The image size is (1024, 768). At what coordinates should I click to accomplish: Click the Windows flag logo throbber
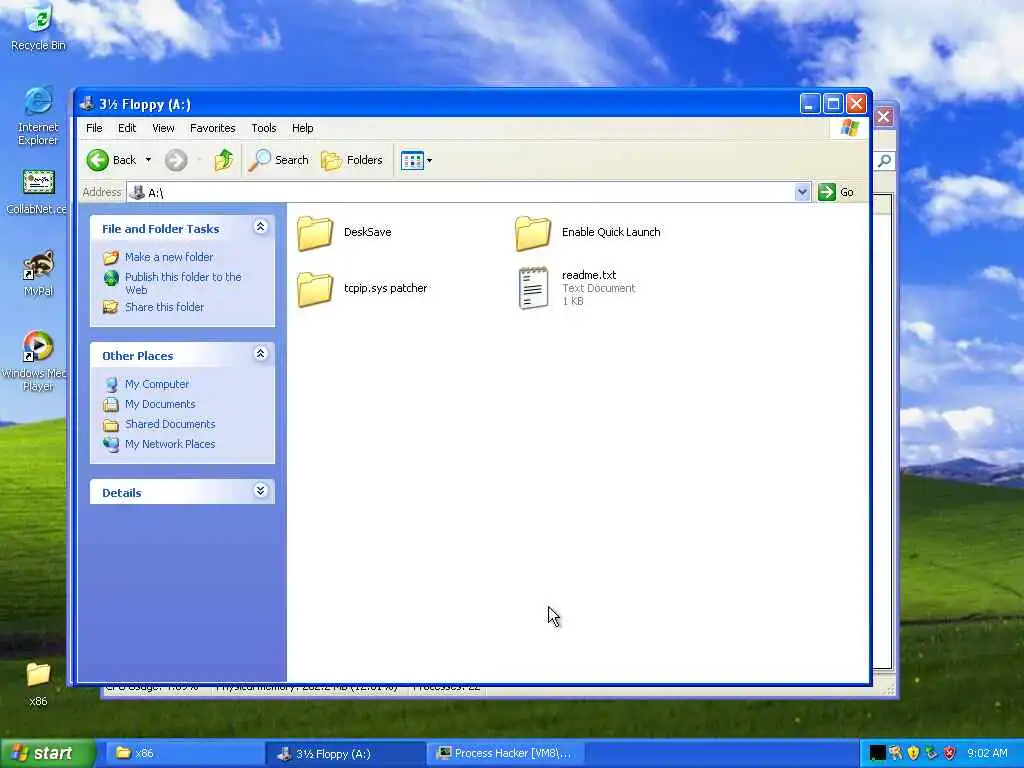click(x=850, y=128)
